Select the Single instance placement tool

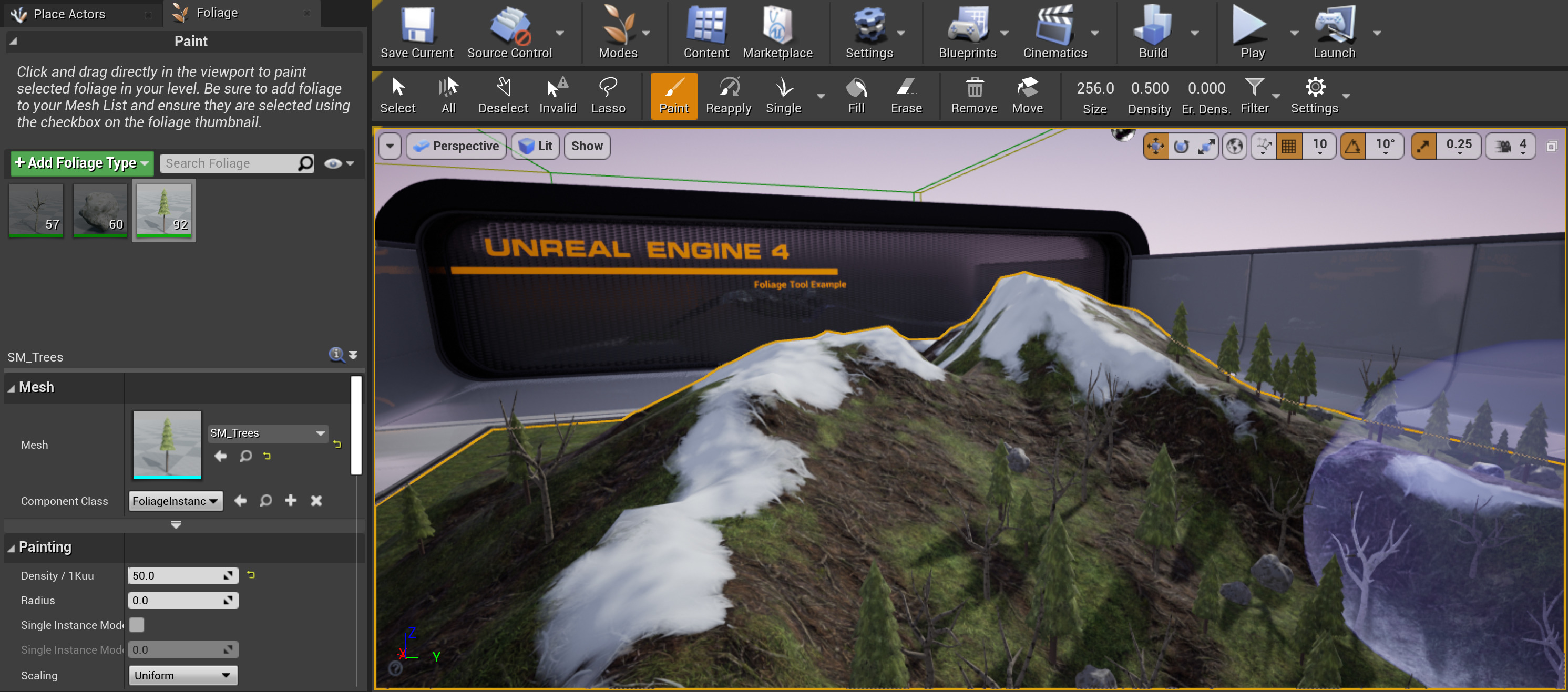point(783,96)
